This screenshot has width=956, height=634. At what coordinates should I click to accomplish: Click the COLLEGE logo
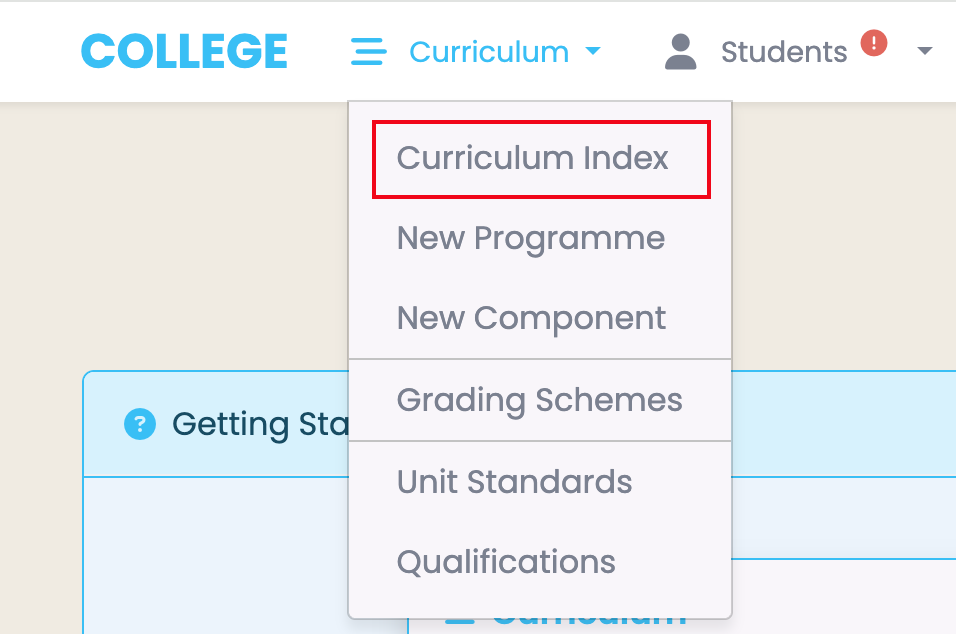(x=184, y=51)
